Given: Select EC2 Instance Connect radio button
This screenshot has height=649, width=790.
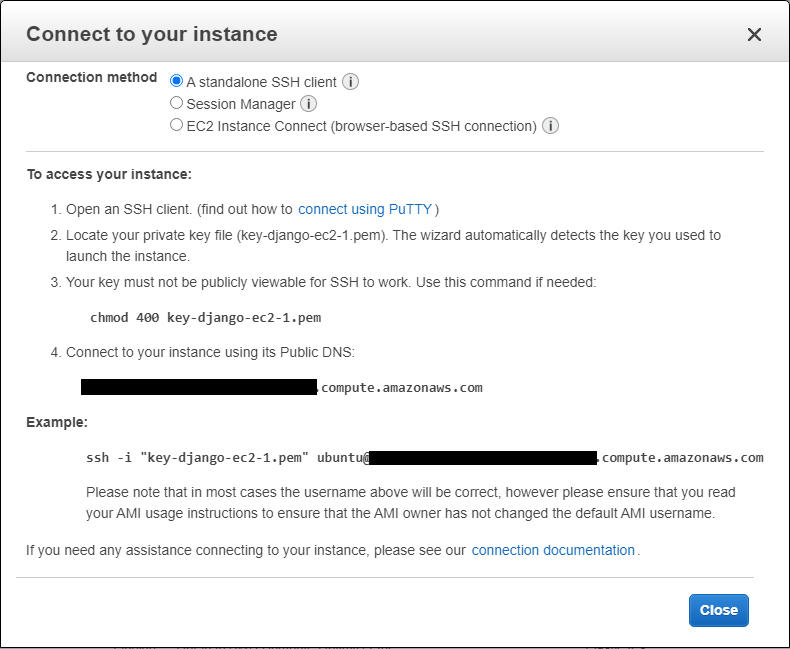Looking at the screenshot, I should (x=176, y=124).
